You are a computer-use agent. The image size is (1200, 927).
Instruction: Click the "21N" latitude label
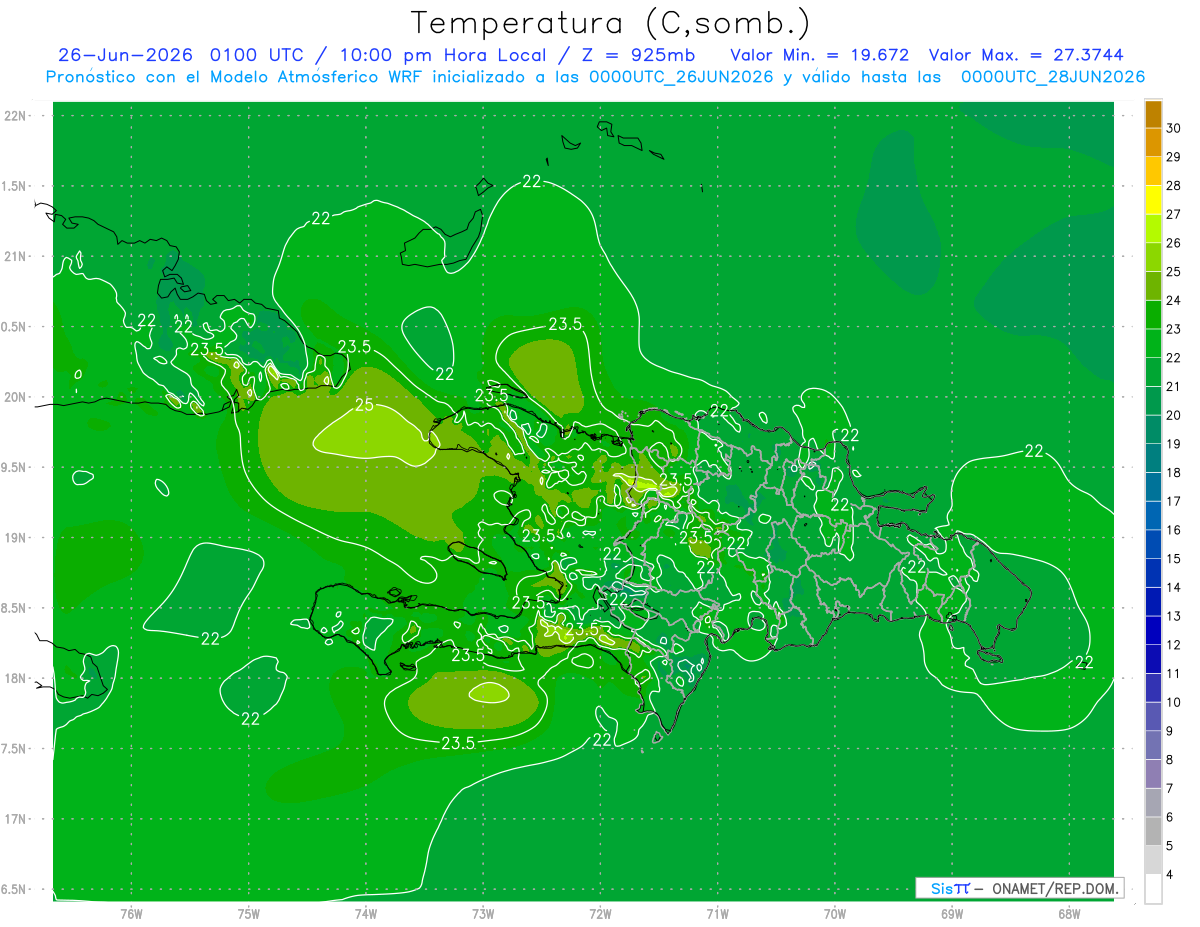[x=16, y=256]
